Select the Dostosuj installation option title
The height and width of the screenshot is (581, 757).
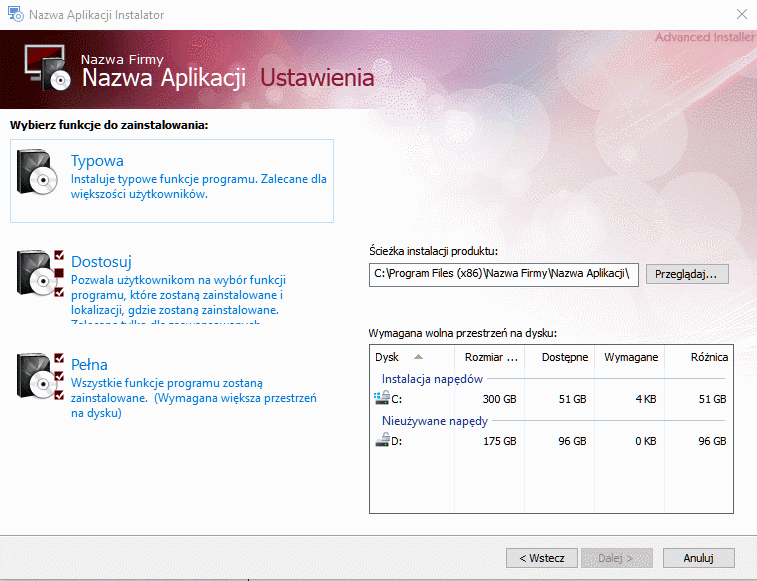(x=101, y=262)
